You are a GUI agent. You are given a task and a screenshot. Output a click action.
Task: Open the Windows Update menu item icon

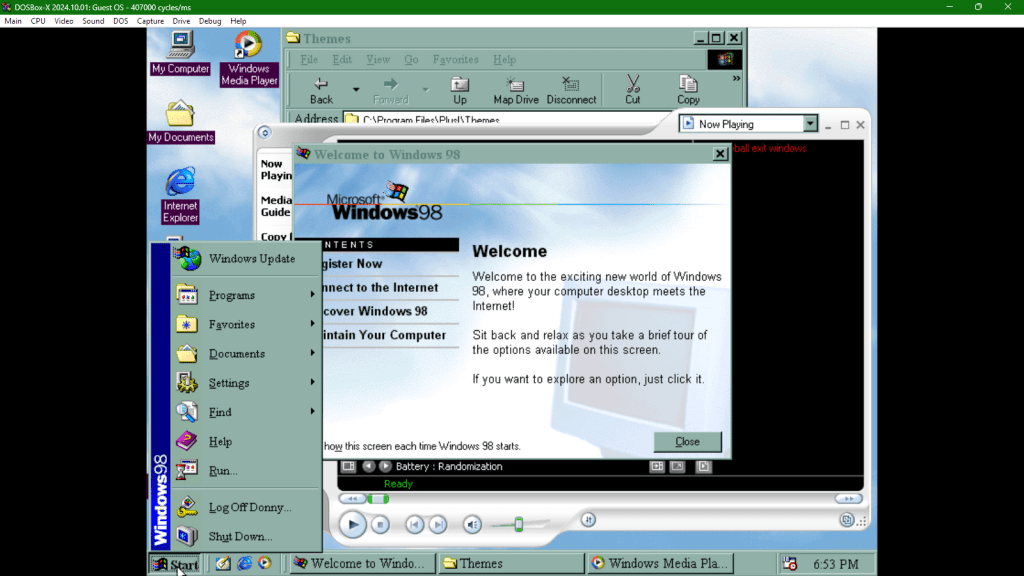point(189,258)
